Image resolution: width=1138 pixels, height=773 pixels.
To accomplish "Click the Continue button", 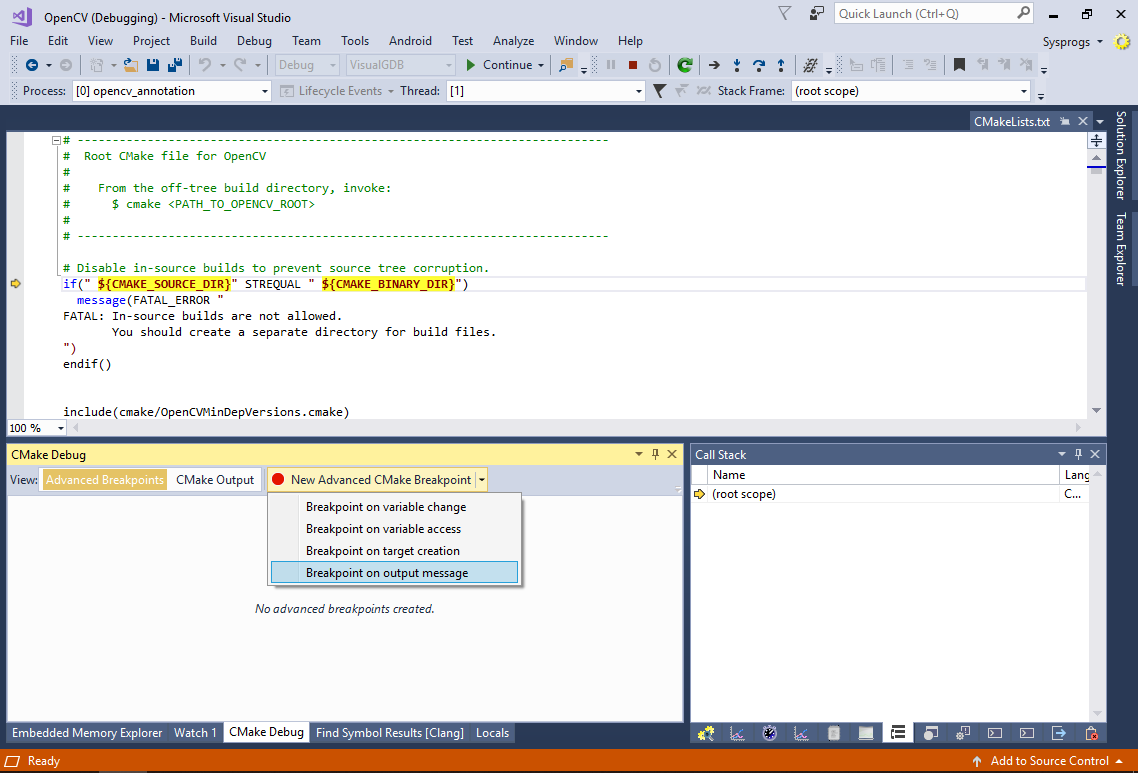I will click(x=499, y=65).
